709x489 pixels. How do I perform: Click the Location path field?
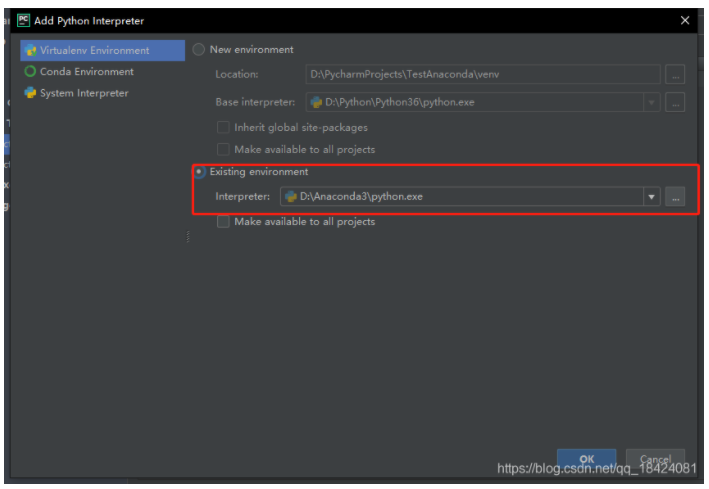pos(483,74)
